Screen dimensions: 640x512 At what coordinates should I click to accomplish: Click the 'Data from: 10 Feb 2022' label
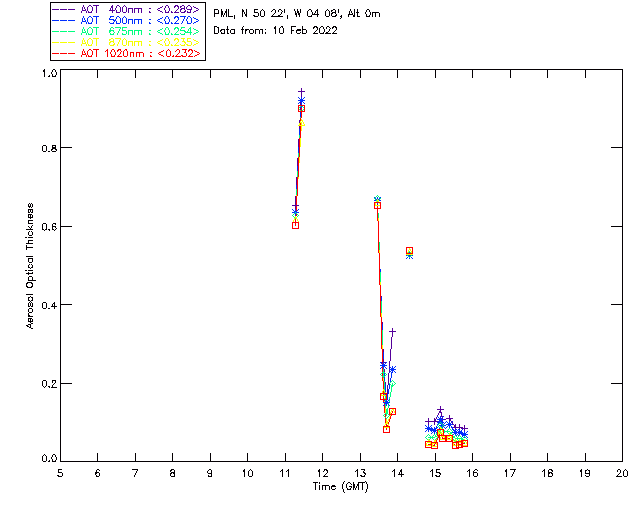pos(276,31)
